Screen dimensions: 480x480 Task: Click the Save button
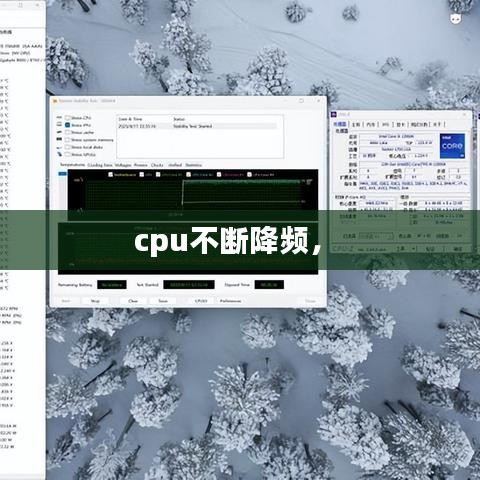coord(163,301)
